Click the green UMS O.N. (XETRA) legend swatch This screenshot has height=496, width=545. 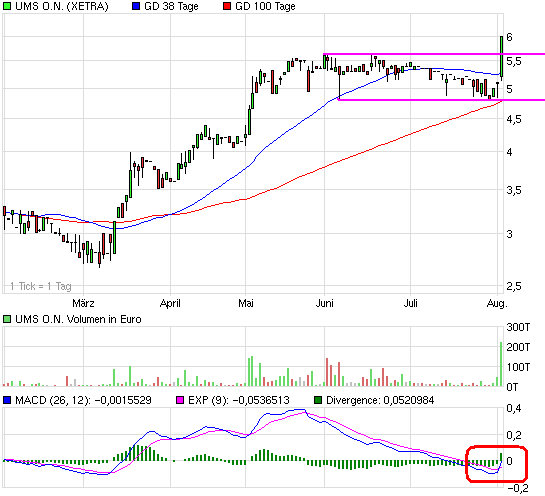[7, 6]
